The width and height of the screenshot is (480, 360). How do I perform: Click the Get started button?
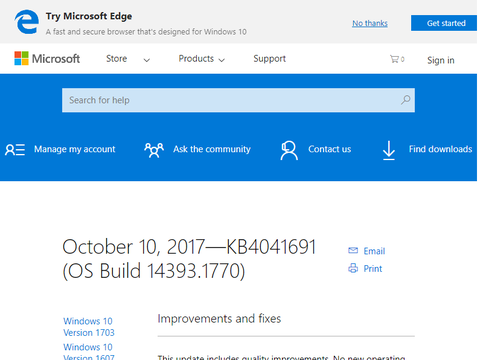(444, 23)
